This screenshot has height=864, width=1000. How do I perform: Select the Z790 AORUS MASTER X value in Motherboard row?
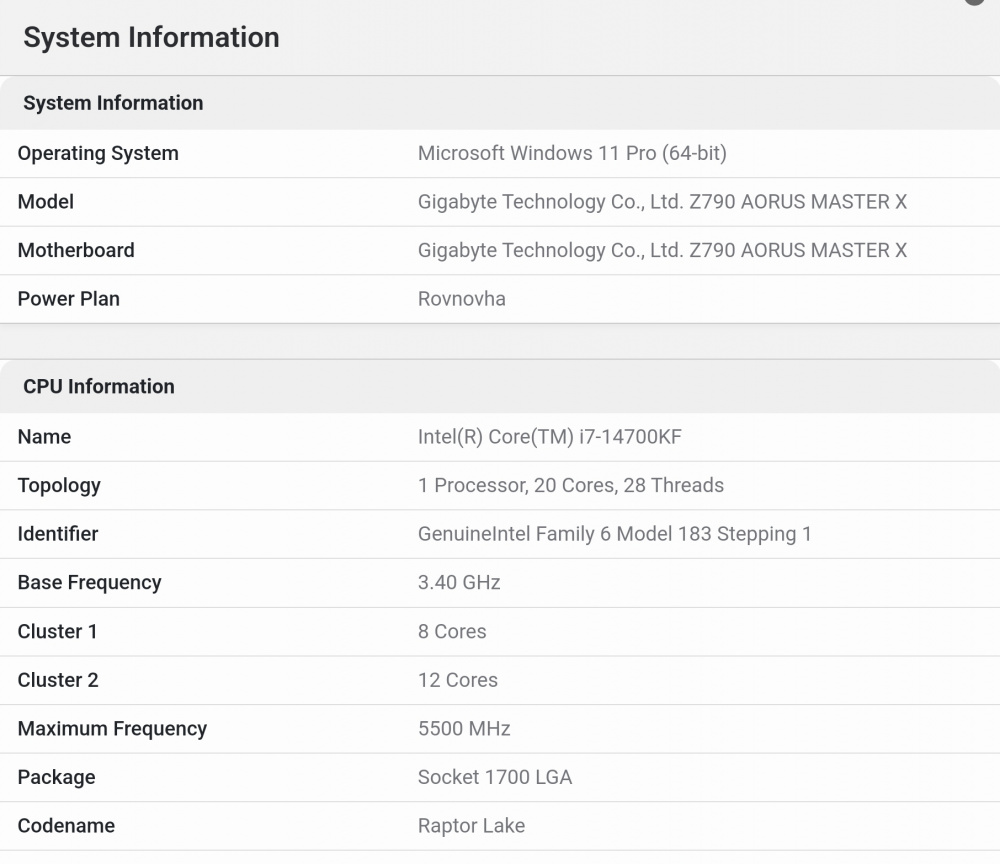click(x=662, y=250)
